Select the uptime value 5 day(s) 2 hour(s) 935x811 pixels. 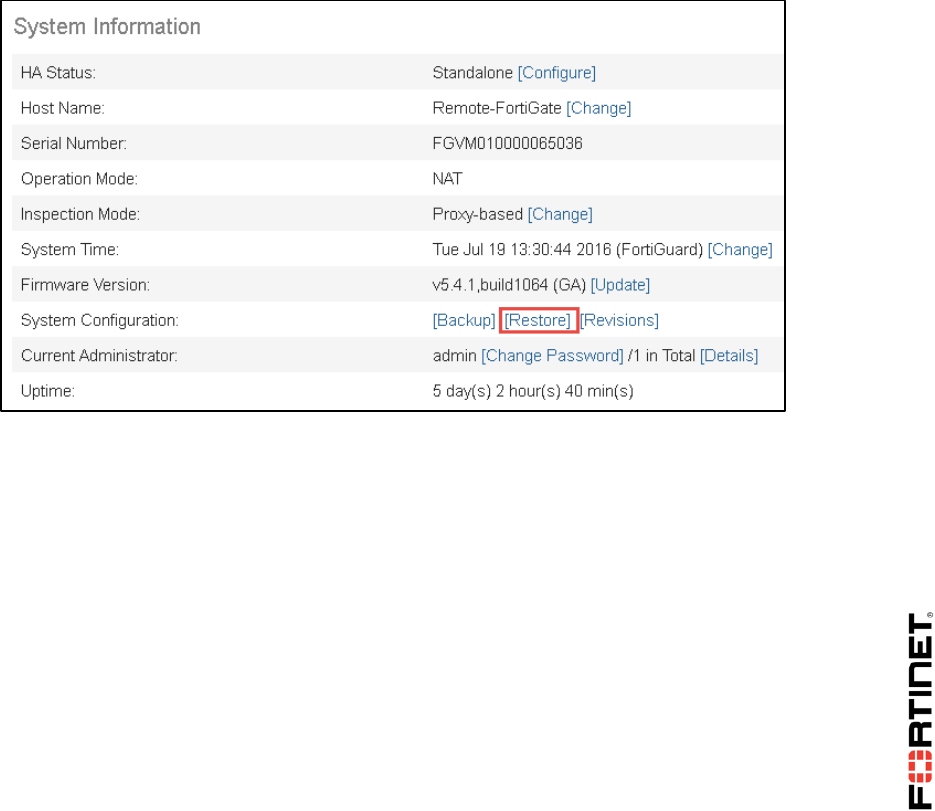(x=533, y=391)
